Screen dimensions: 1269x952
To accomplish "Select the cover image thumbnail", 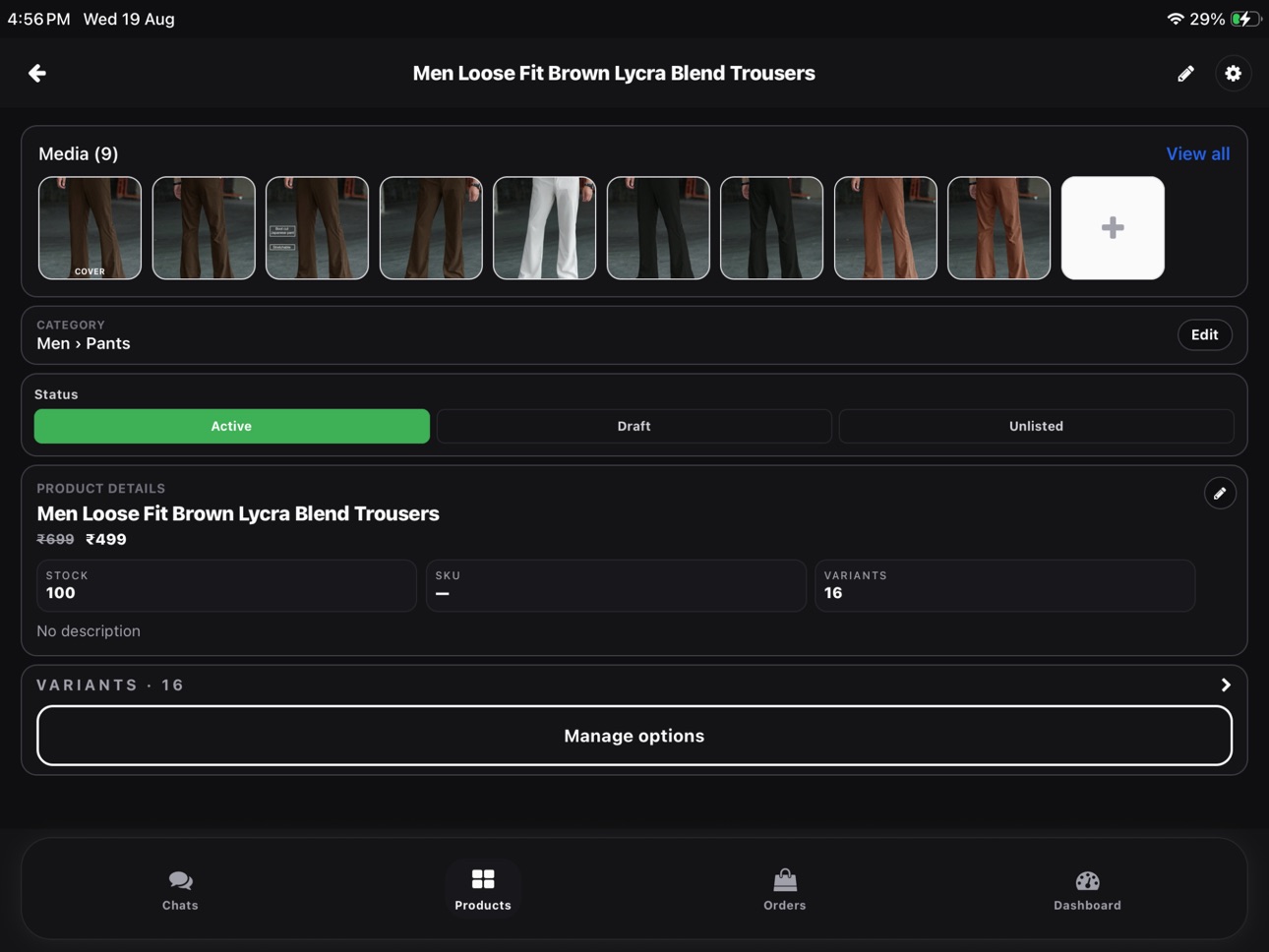I will click(90, 228).
